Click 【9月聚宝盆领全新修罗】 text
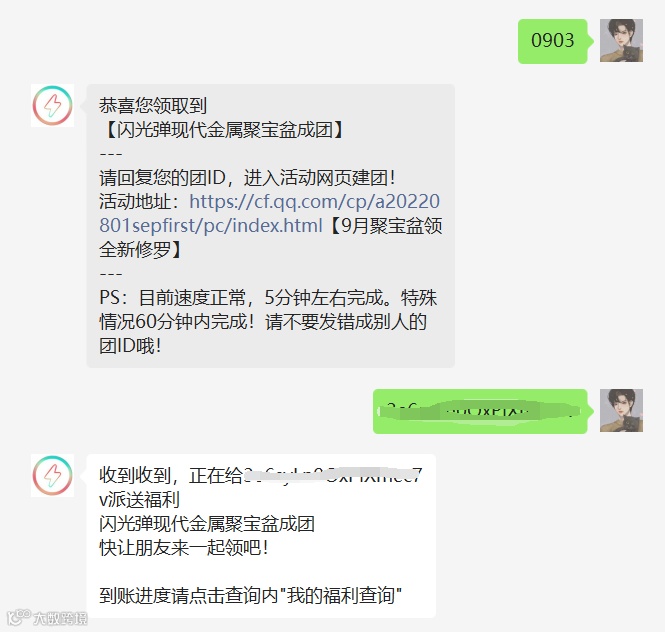This screenshot has height=632, width=665. click(271, 238)
